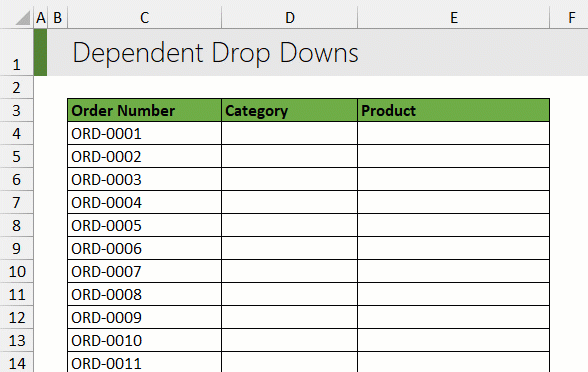Click the Product cell for ORD-0003

[x=454, y=179]
